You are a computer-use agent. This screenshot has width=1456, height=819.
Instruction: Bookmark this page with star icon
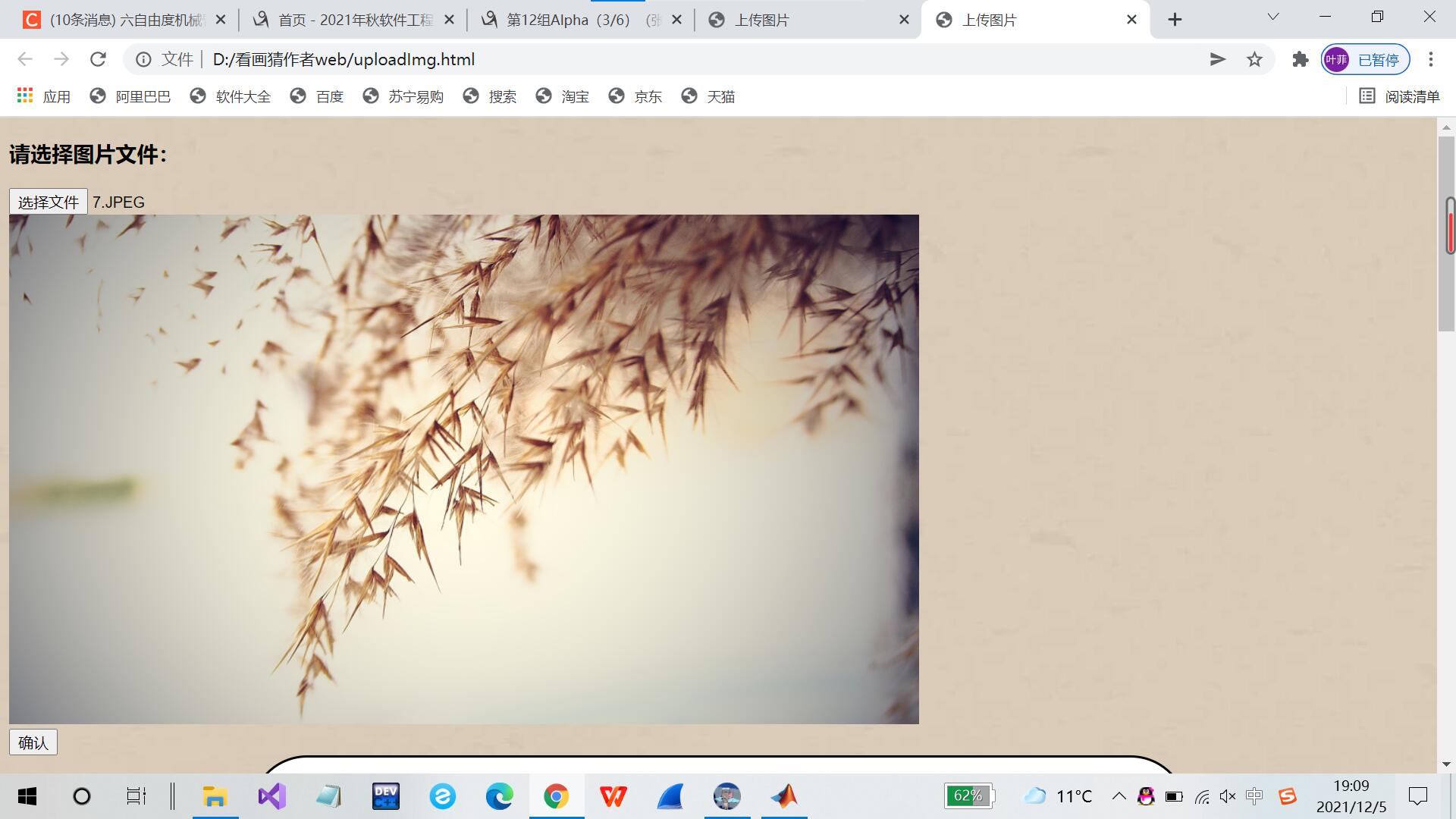coord(1254,59)
